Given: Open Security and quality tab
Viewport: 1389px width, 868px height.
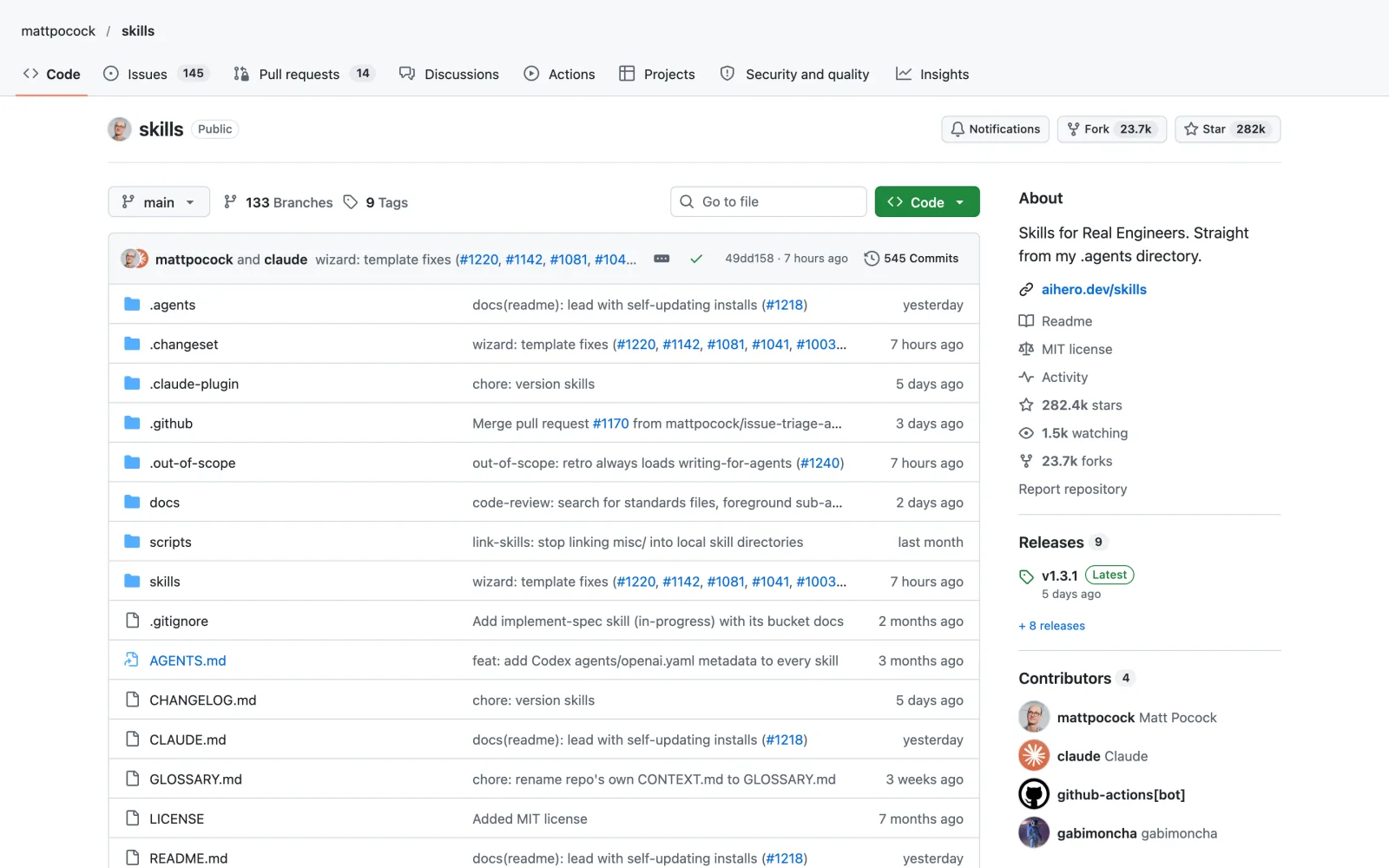Looking at the screenshot, I should (794, 74).
